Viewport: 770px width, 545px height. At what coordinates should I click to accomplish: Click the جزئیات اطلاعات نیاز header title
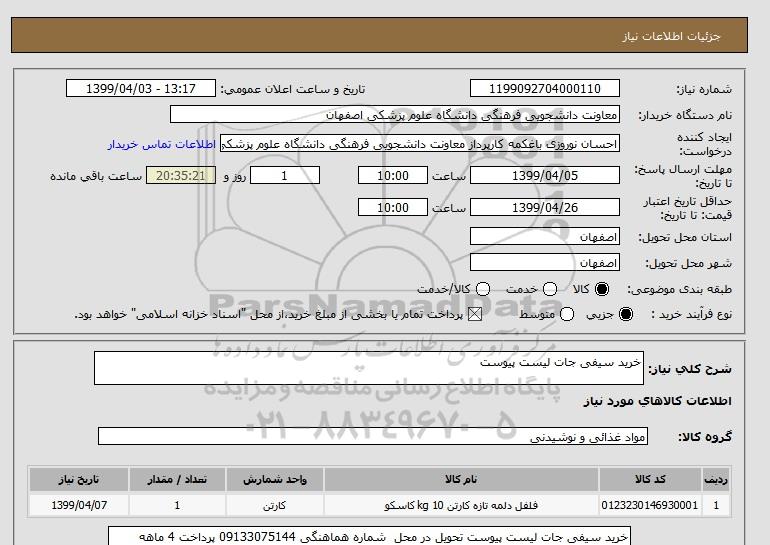click(x=671, y=36)
